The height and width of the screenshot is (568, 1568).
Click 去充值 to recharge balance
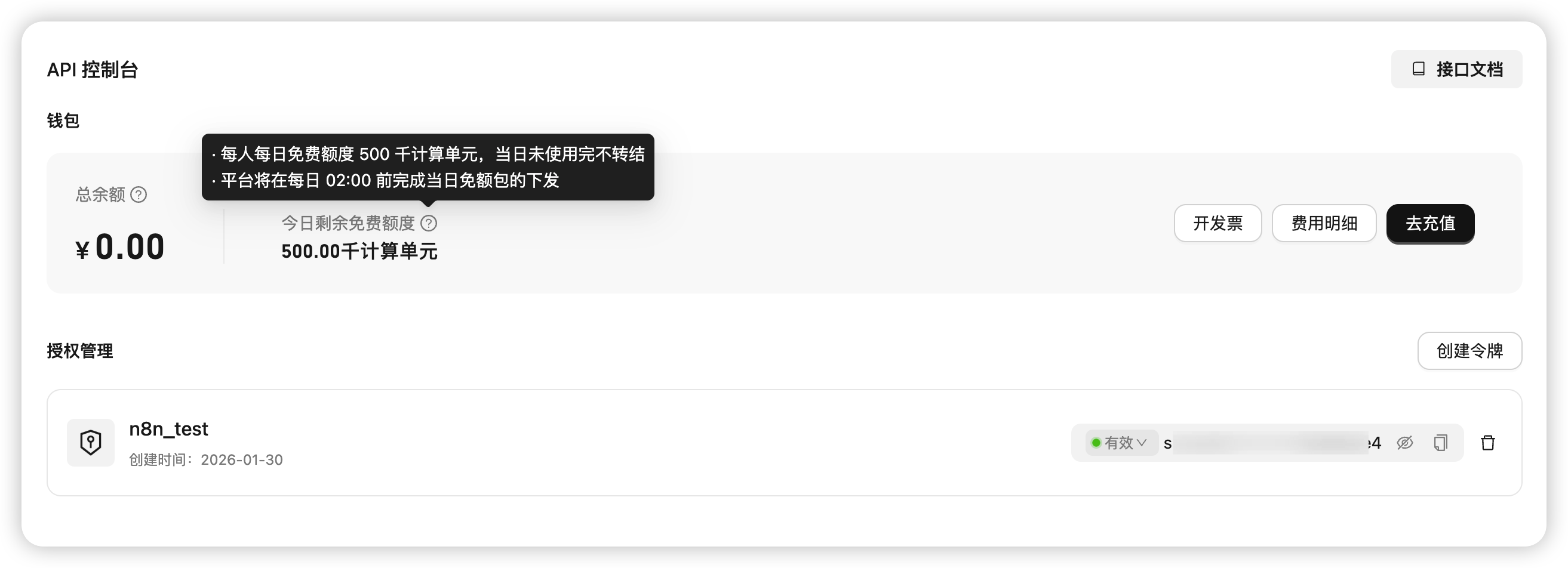pos(1431,223)
